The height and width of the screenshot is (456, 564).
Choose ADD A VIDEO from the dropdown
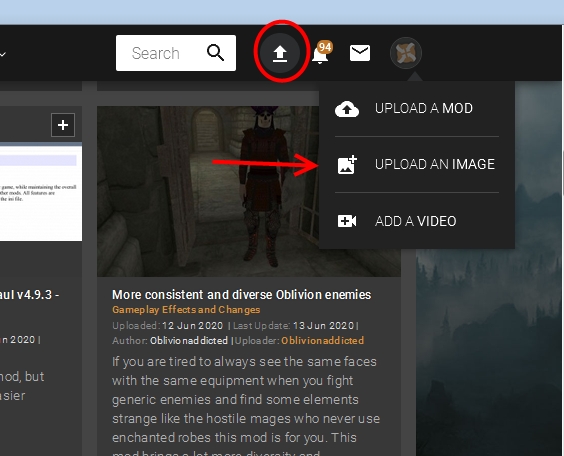417,221
